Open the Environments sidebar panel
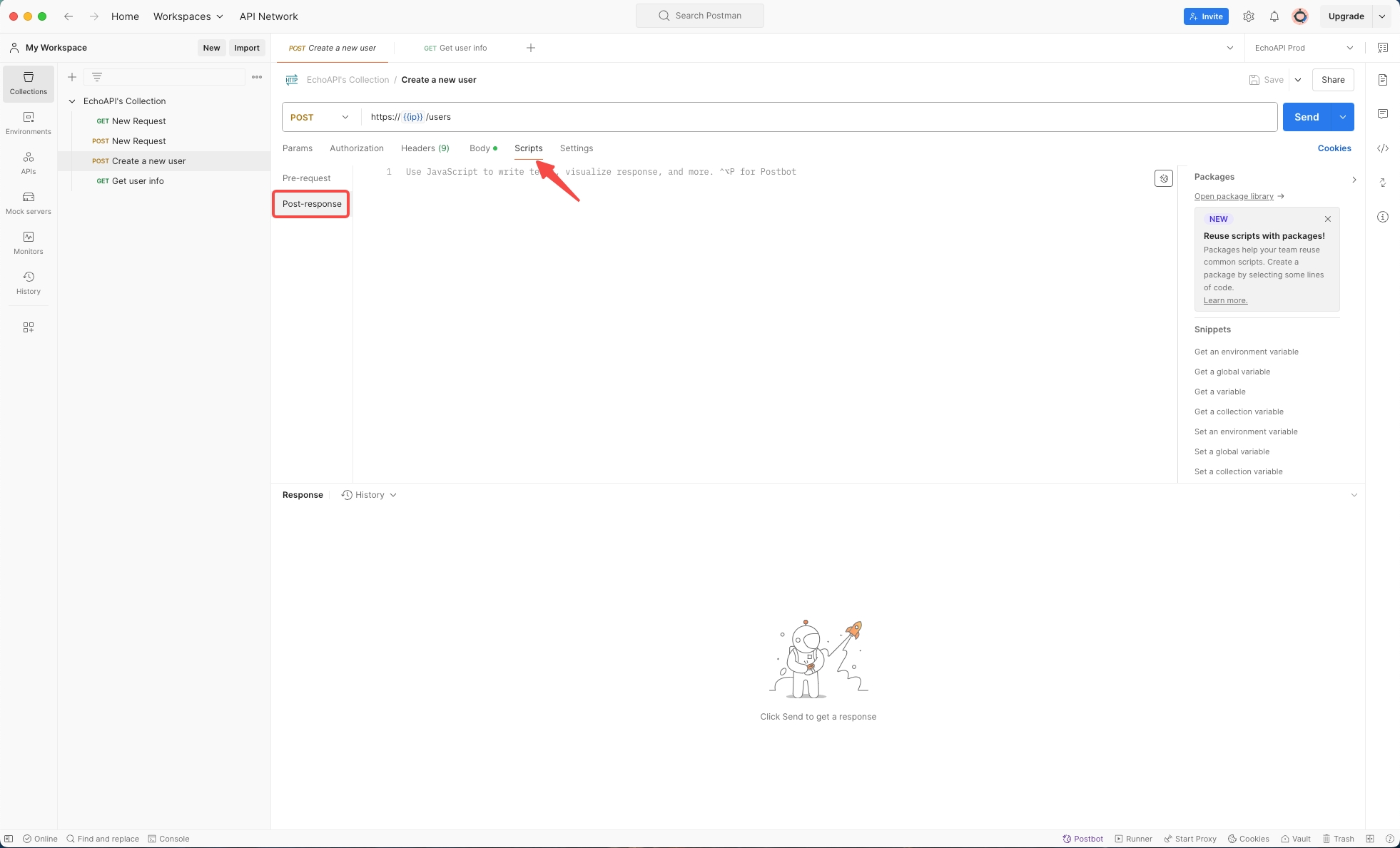Screen dimensions: 1400x848 [29, 123]
